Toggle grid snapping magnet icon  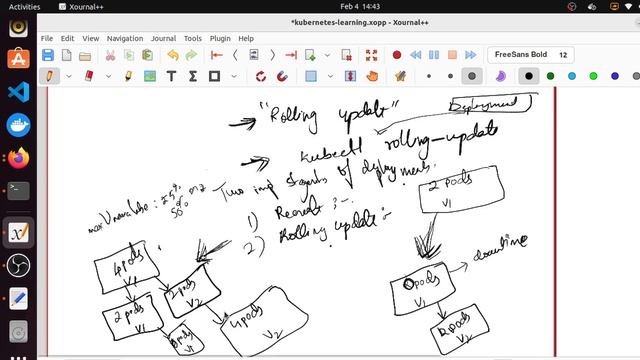[282, 76]
